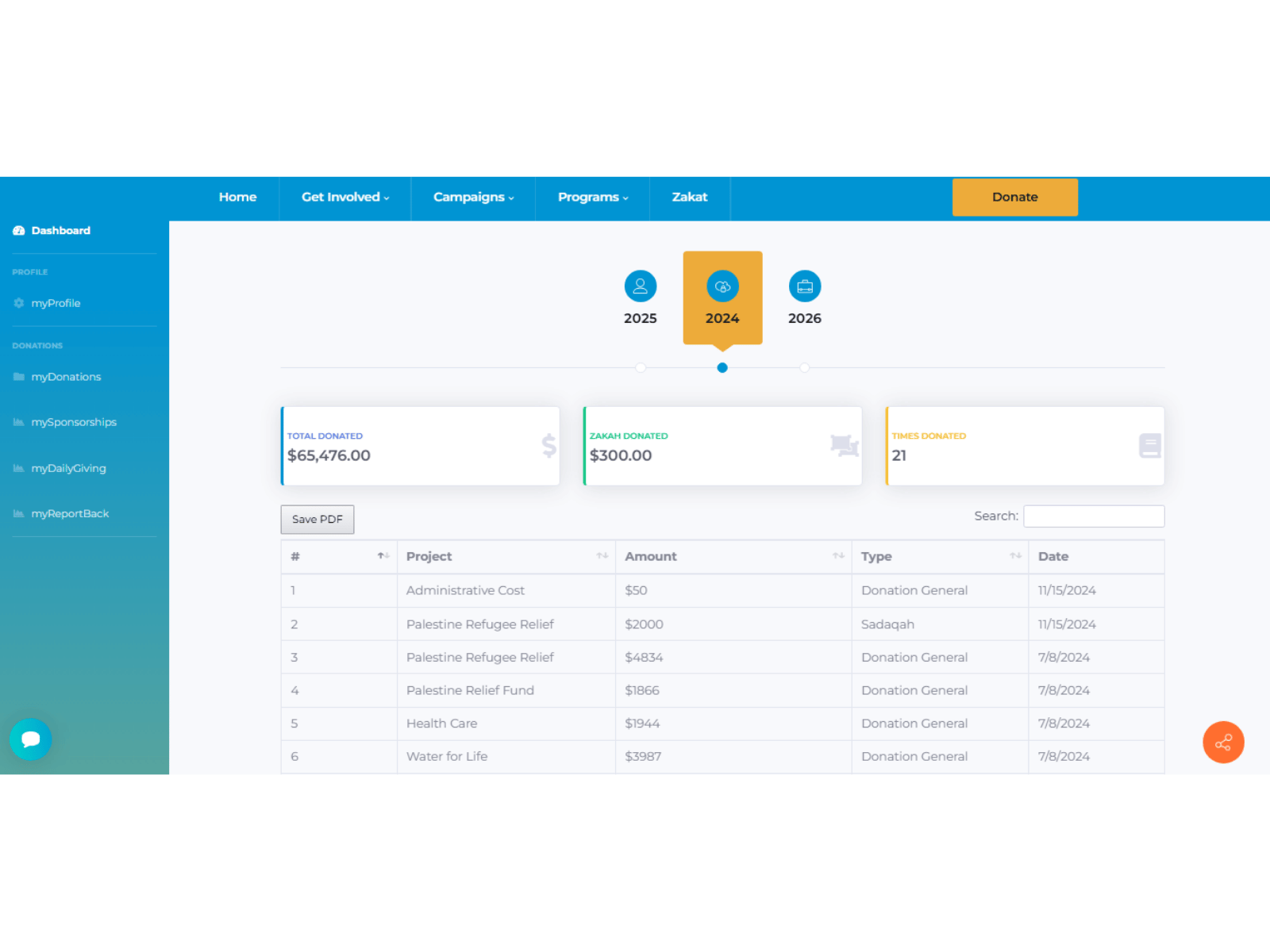Open myDailyGiving in the sidebar
Image resolution: width=1270 pixels, height=952 pixels.
[x=68, y=468]
